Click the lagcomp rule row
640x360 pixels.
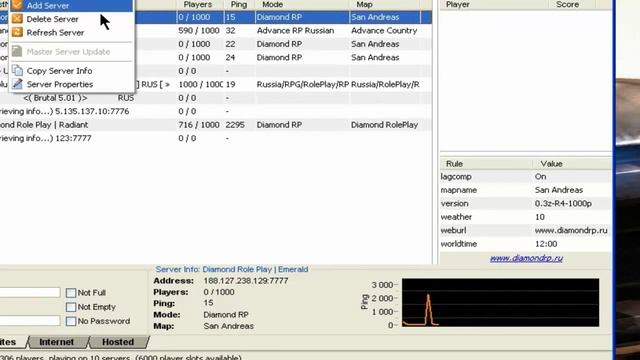[526, 177]
